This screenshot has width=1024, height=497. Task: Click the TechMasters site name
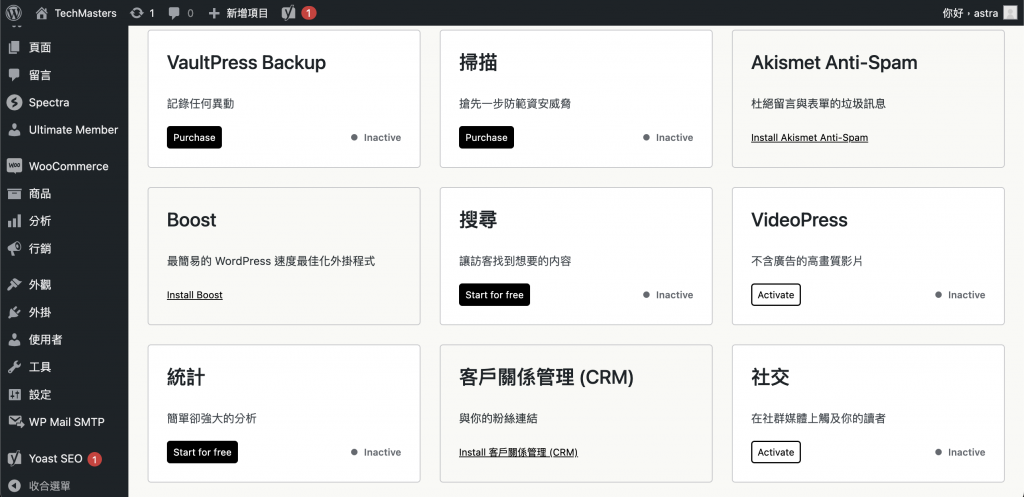(86, 12)
